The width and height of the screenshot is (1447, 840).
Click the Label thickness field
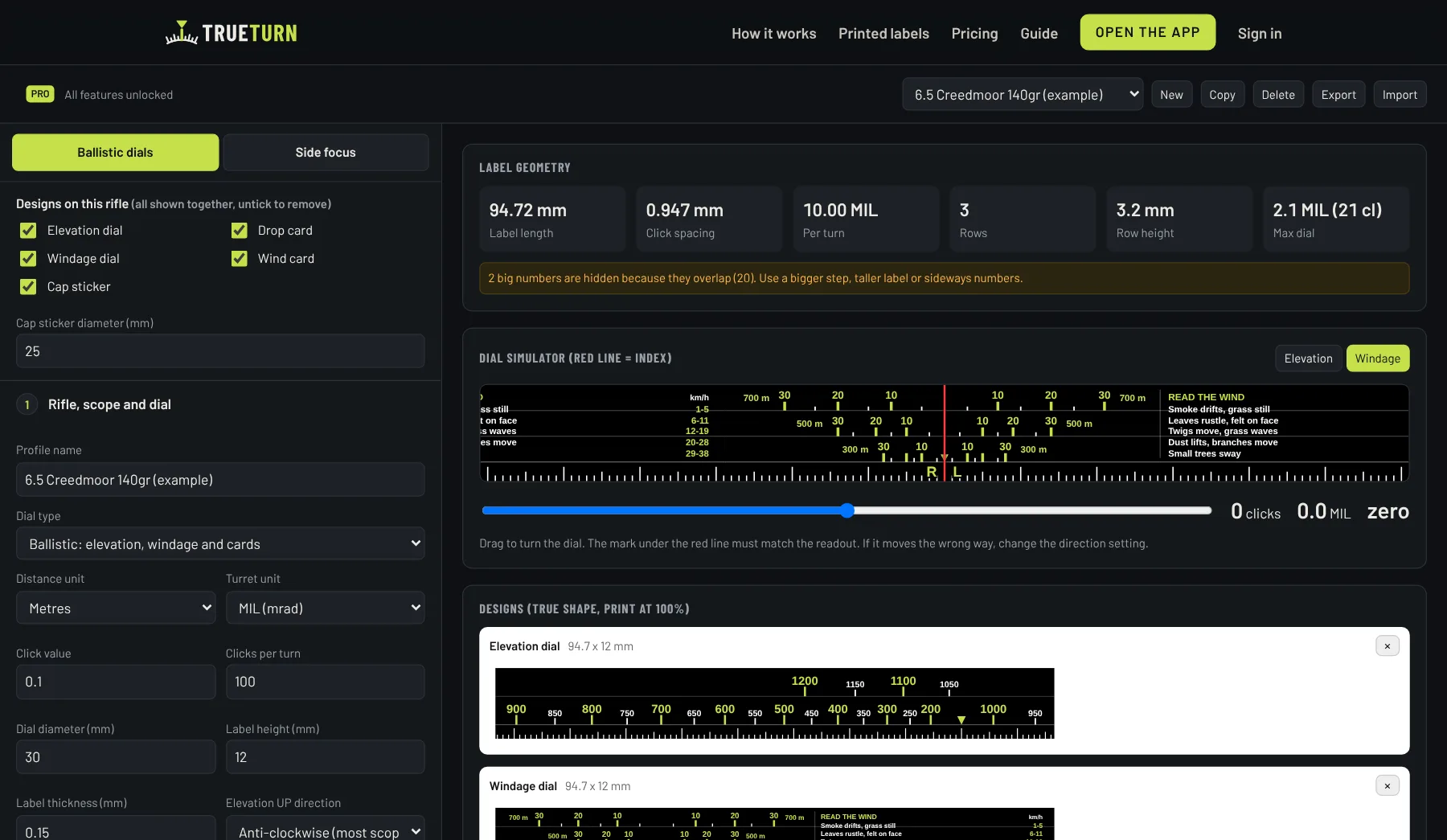point(116,828)
